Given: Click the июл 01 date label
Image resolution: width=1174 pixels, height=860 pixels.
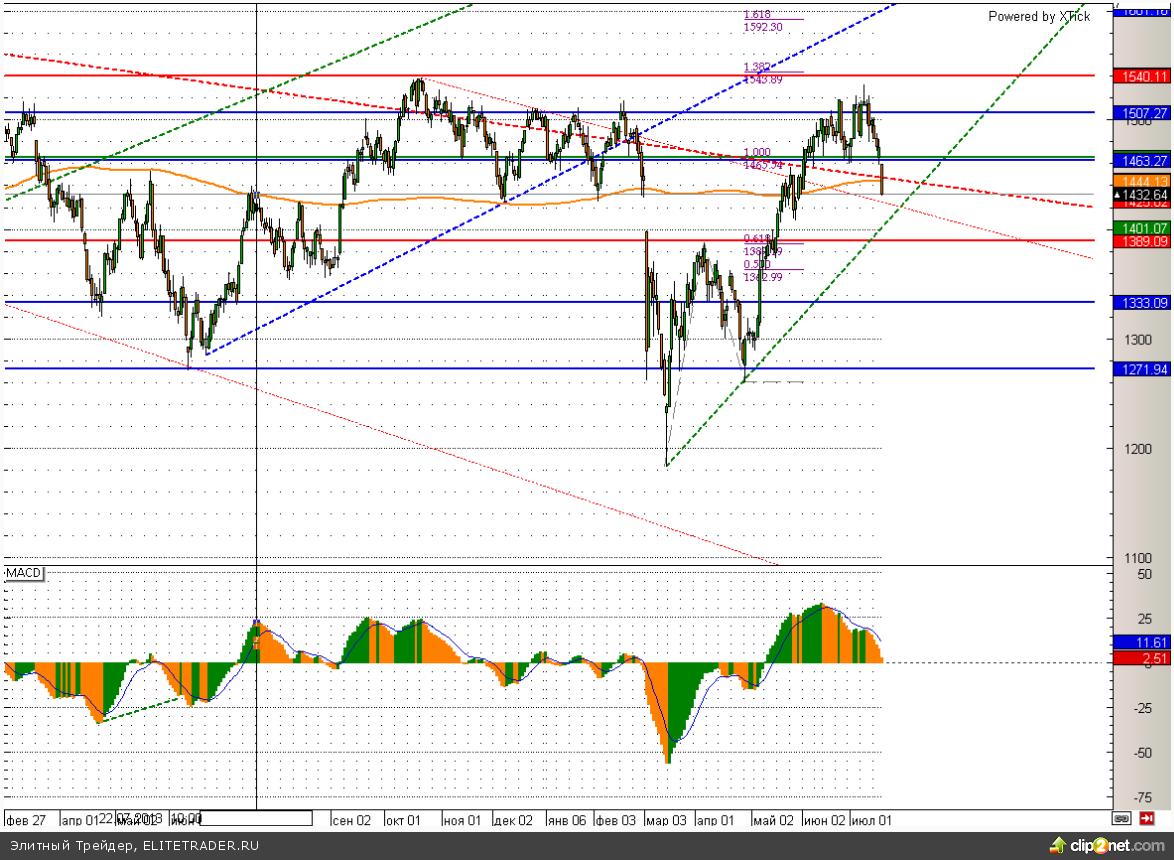Looking at the screenshot, I should coord(872,820).
